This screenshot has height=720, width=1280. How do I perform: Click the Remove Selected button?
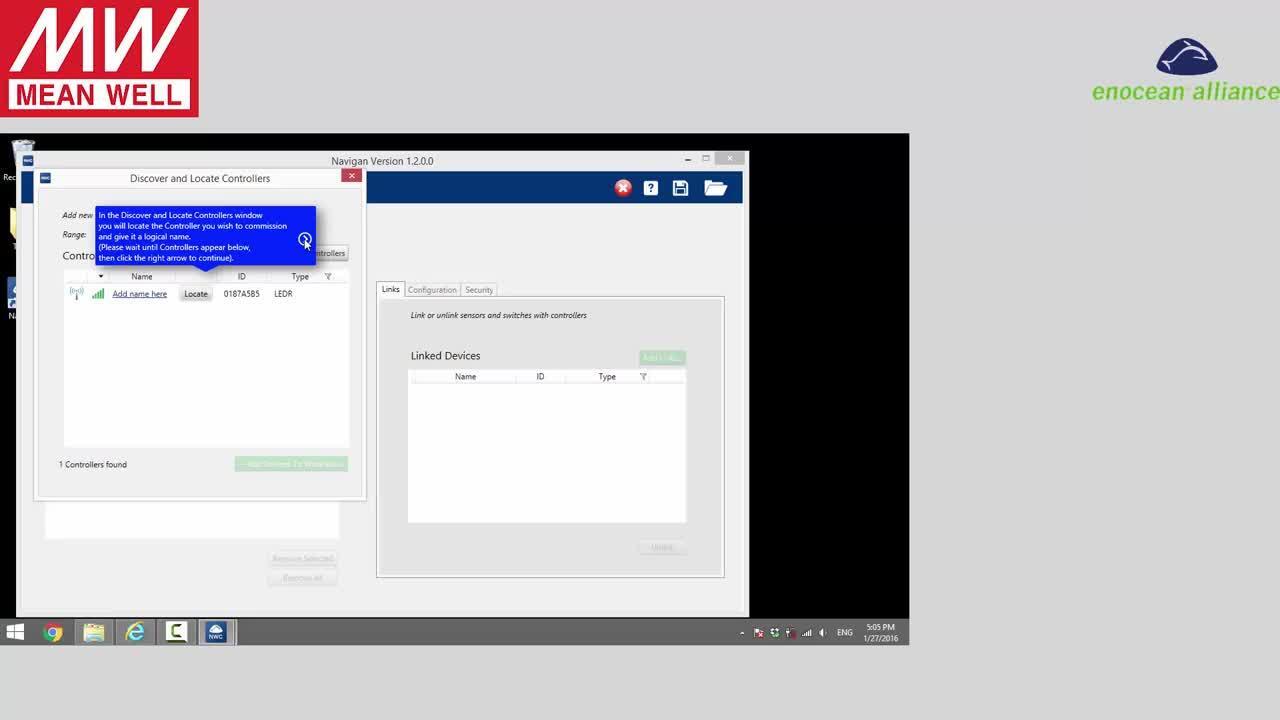[x=302, y=558]
